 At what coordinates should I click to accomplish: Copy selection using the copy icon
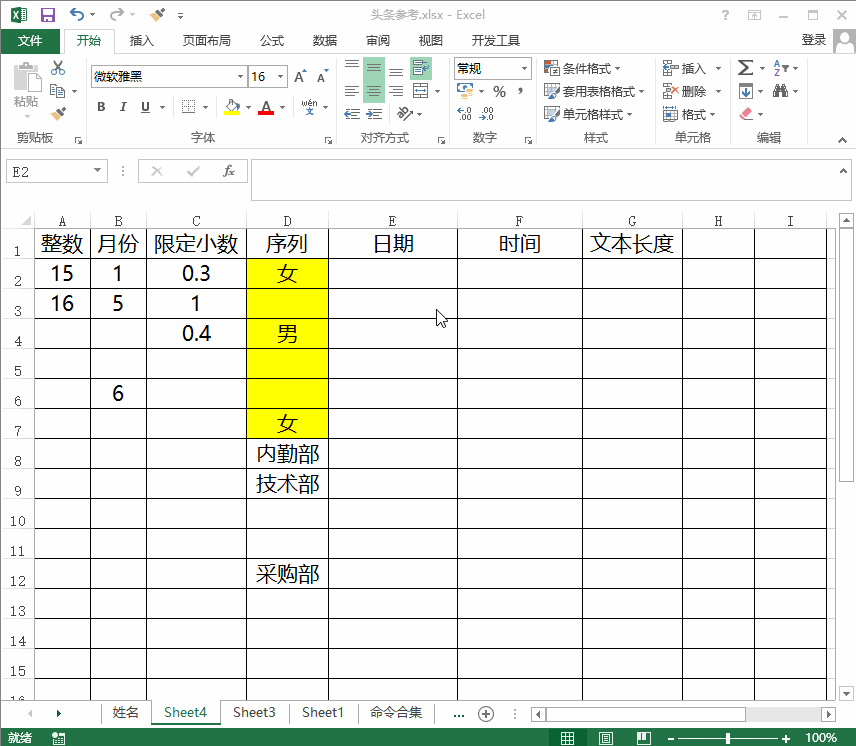point(57,91)
